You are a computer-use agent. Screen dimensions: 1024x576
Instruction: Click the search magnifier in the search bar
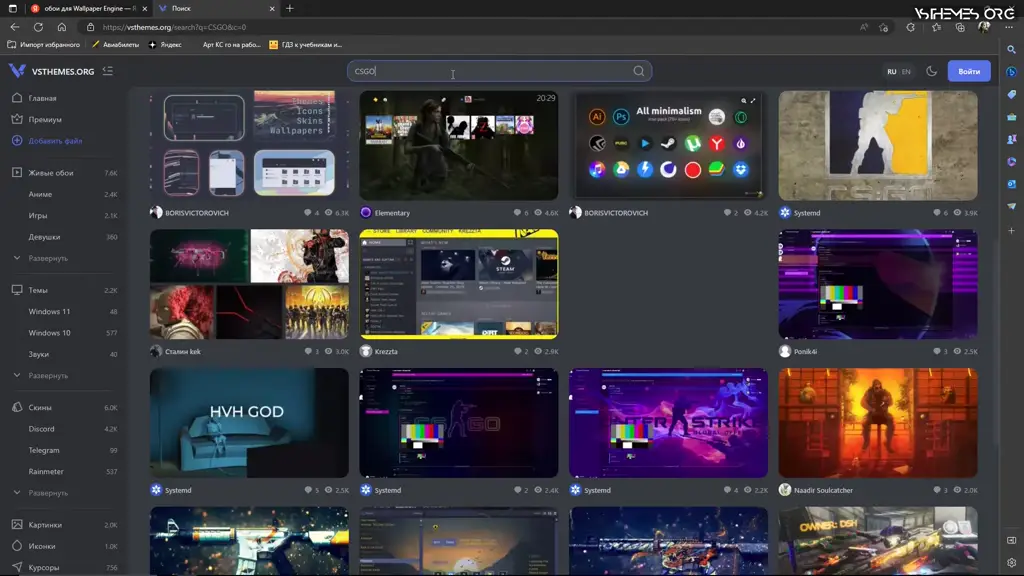point(638,71)
